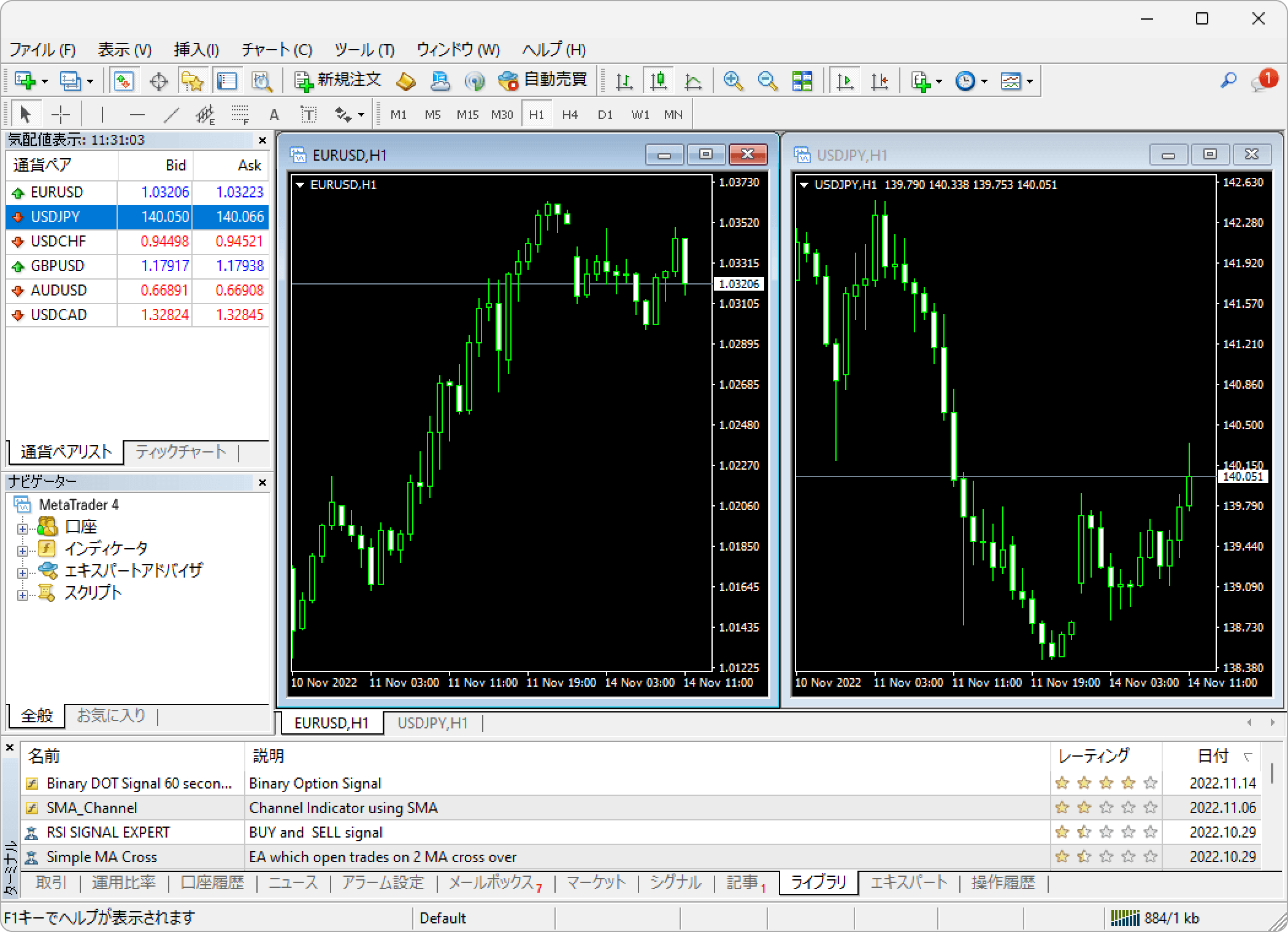
Task: Toggle the Data Window crosshair-target icon
Action: coord(158,80)
